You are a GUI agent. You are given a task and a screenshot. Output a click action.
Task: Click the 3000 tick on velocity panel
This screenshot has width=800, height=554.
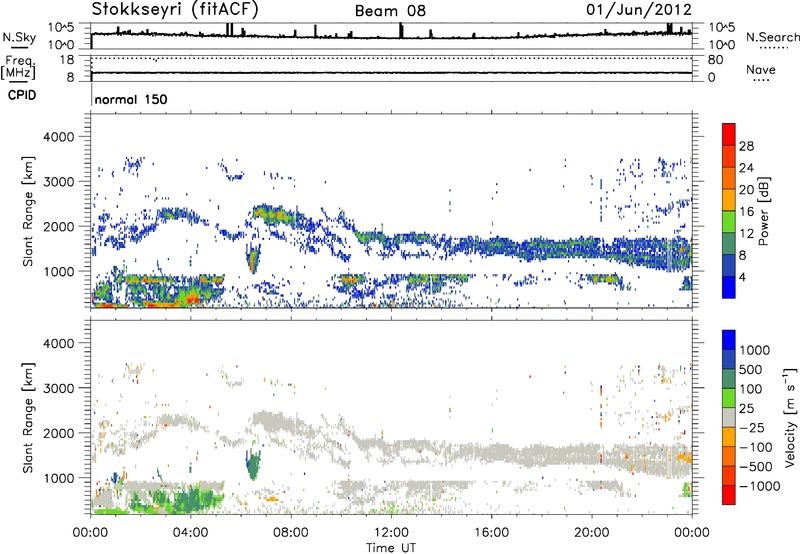[58, 388]
